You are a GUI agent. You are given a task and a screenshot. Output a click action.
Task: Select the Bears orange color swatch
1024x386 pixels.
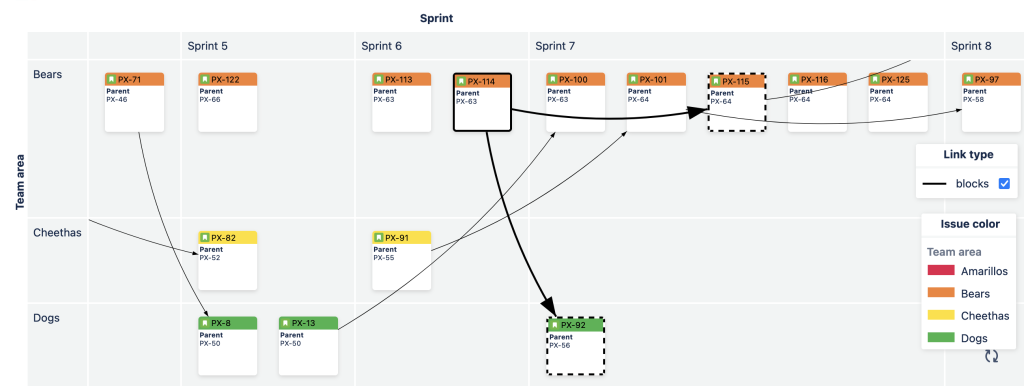[940, 294]
